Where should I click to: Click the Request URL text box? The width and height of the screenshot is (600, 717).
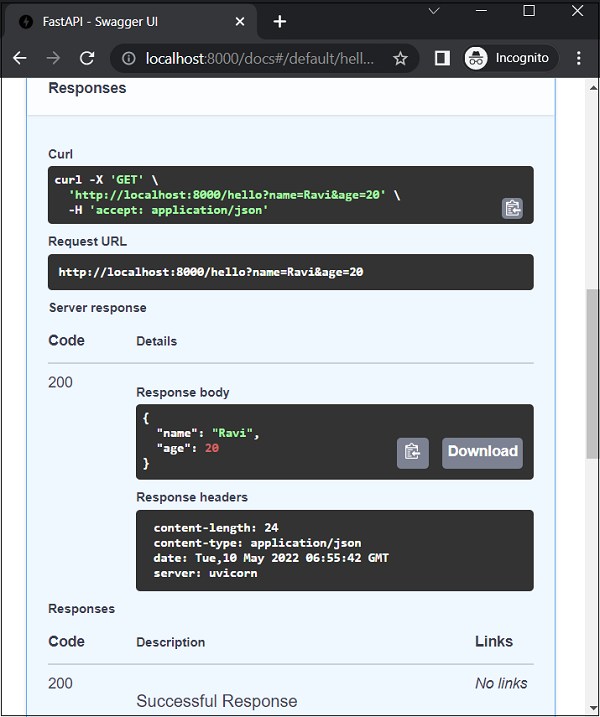[x=290, y=272]
